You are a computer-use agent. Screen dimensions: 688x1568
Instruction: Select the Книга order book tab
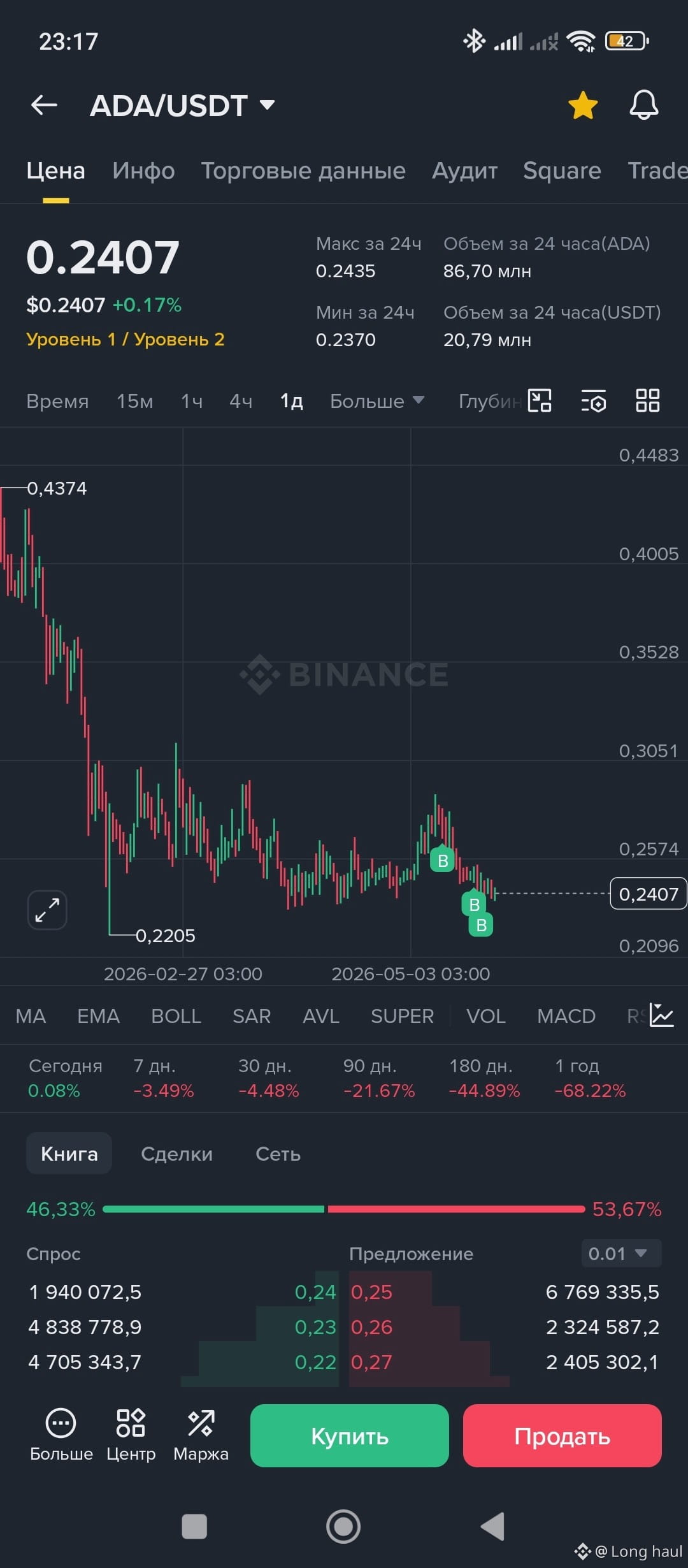(x=69, y=1154)
